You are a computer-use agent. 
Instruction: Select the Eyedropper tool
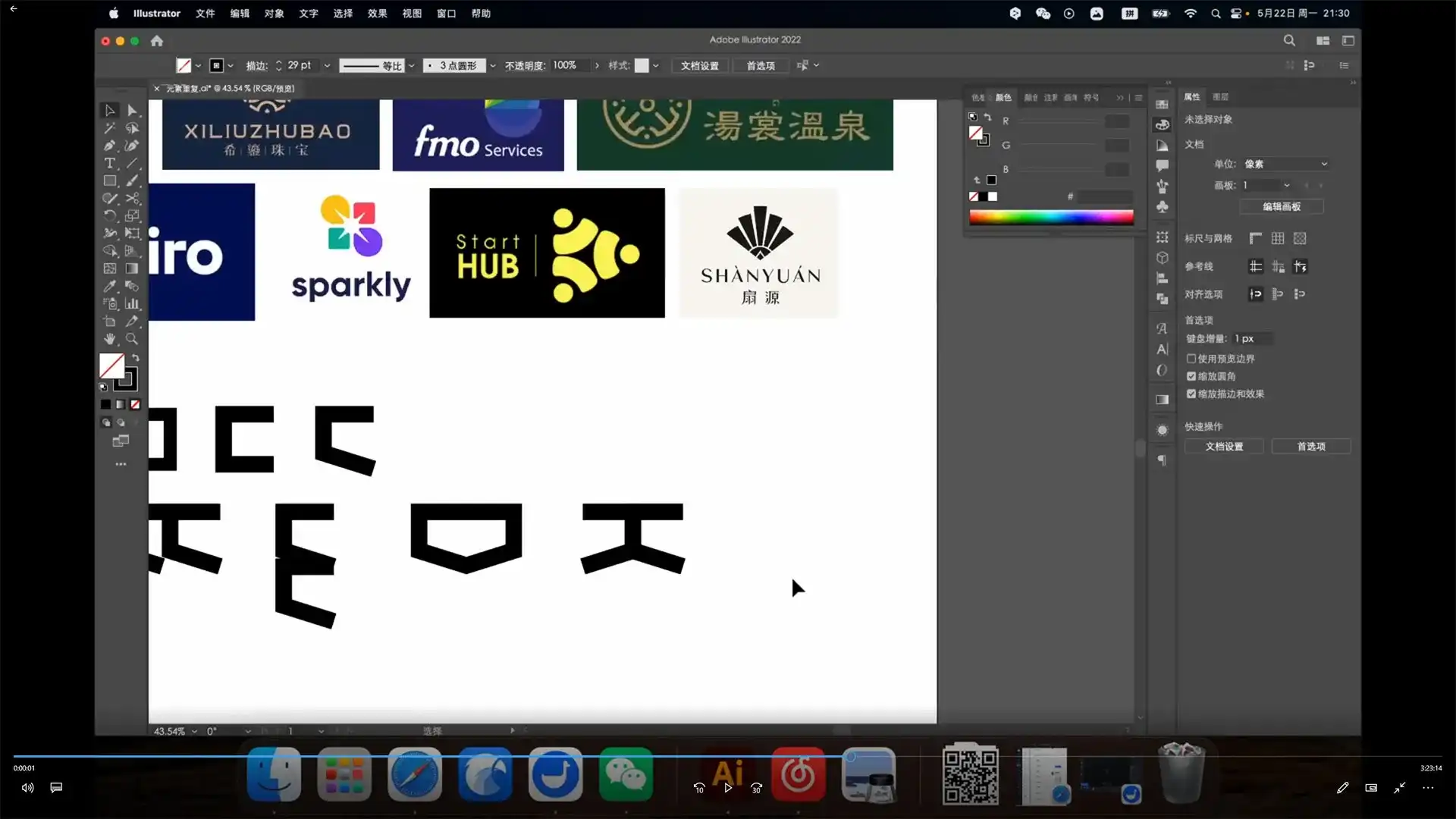(109, 287)
